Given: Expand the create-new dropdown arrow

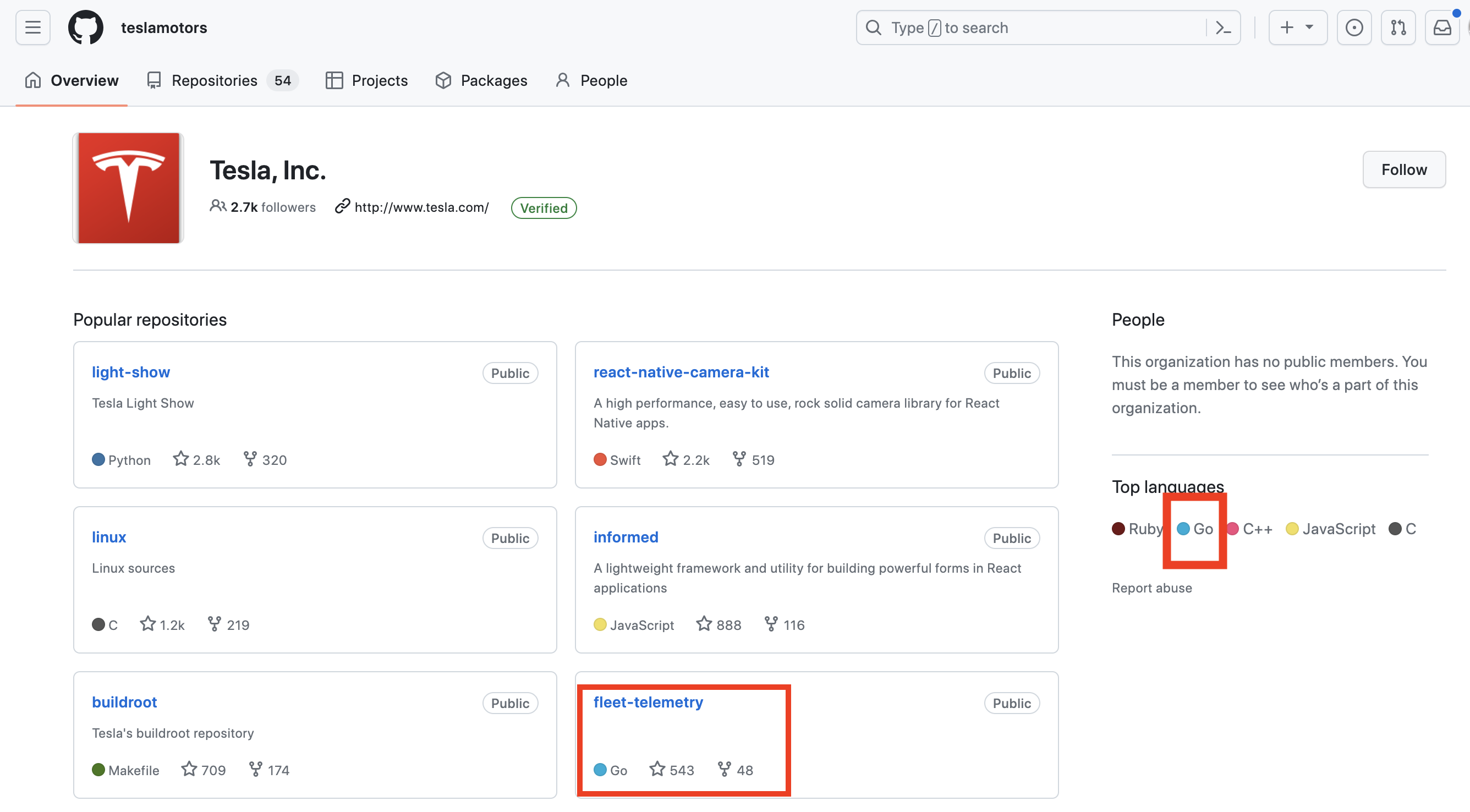Looking at the screenshot, I should tap(1309, 27).
